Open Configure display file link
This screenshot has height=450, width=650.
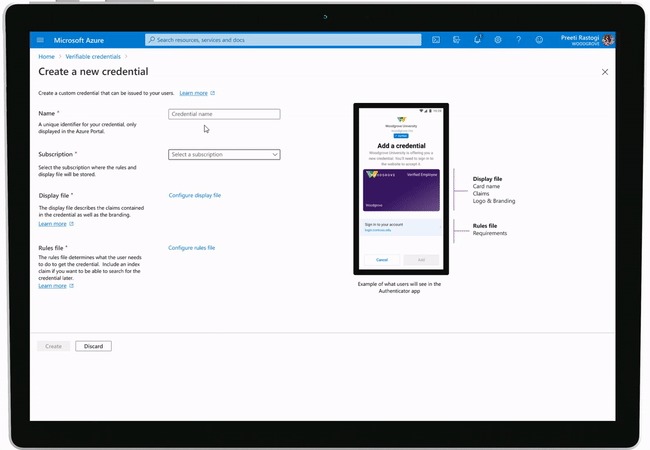tap(195, 196)
